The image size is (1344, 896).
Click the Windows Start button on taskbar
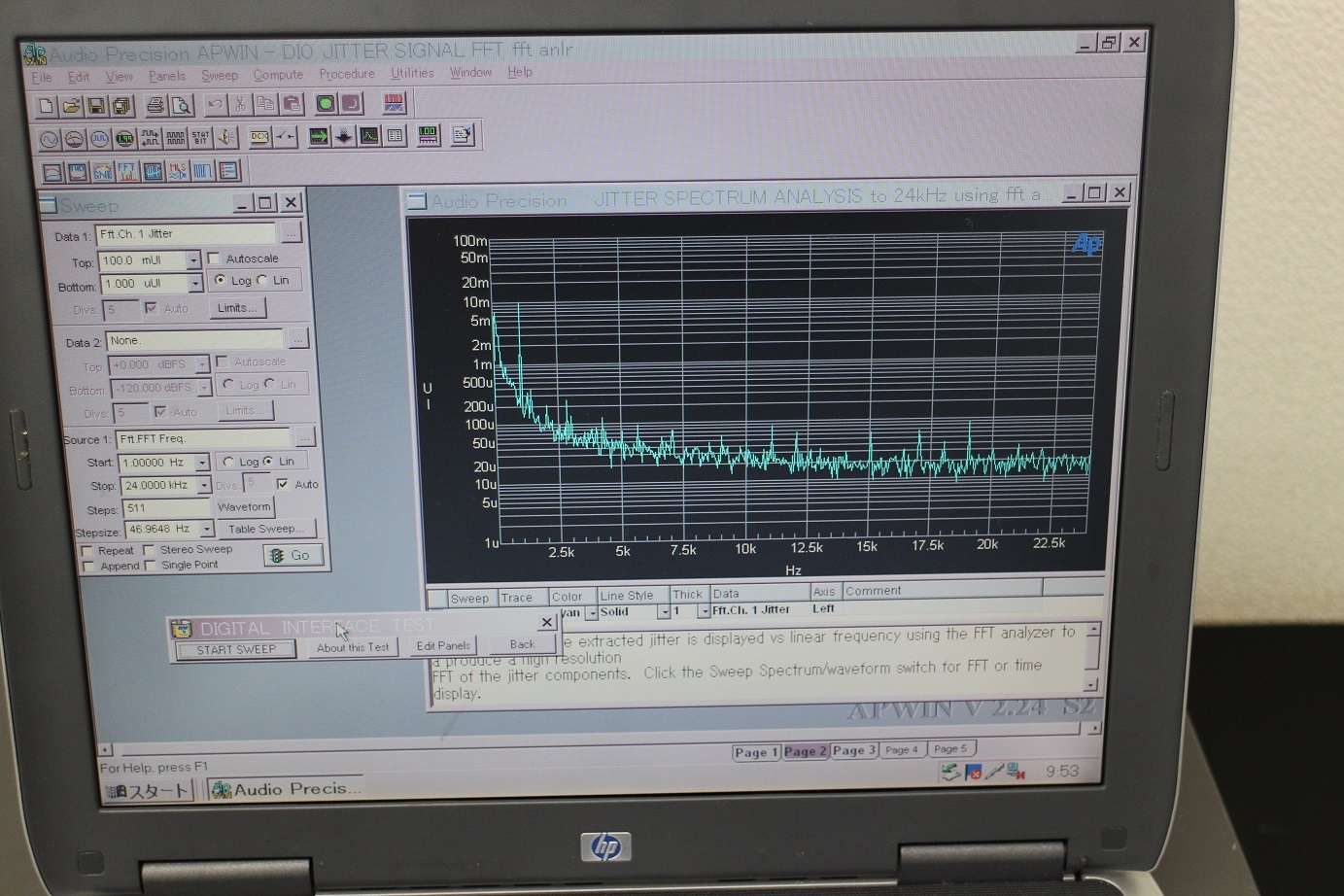pyautogui.click(x=148, y=791)
